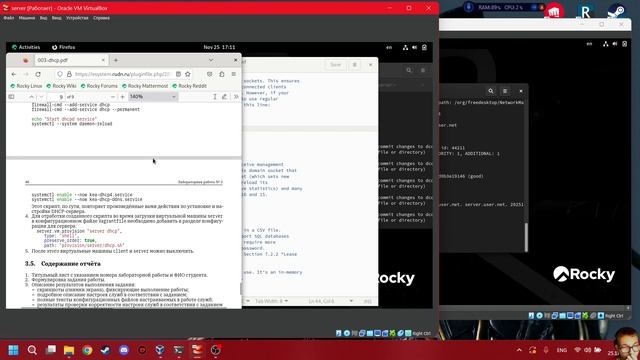640x360 pixels.
Task: Open Rocky Linux bookmark
Action: (26, 86)
